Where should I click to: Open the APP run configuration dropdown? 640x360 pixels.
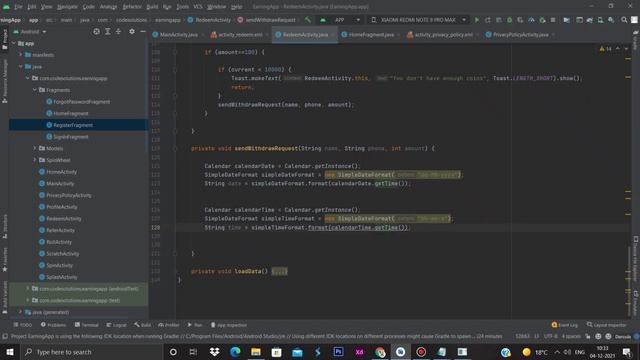tap(340, 20)
